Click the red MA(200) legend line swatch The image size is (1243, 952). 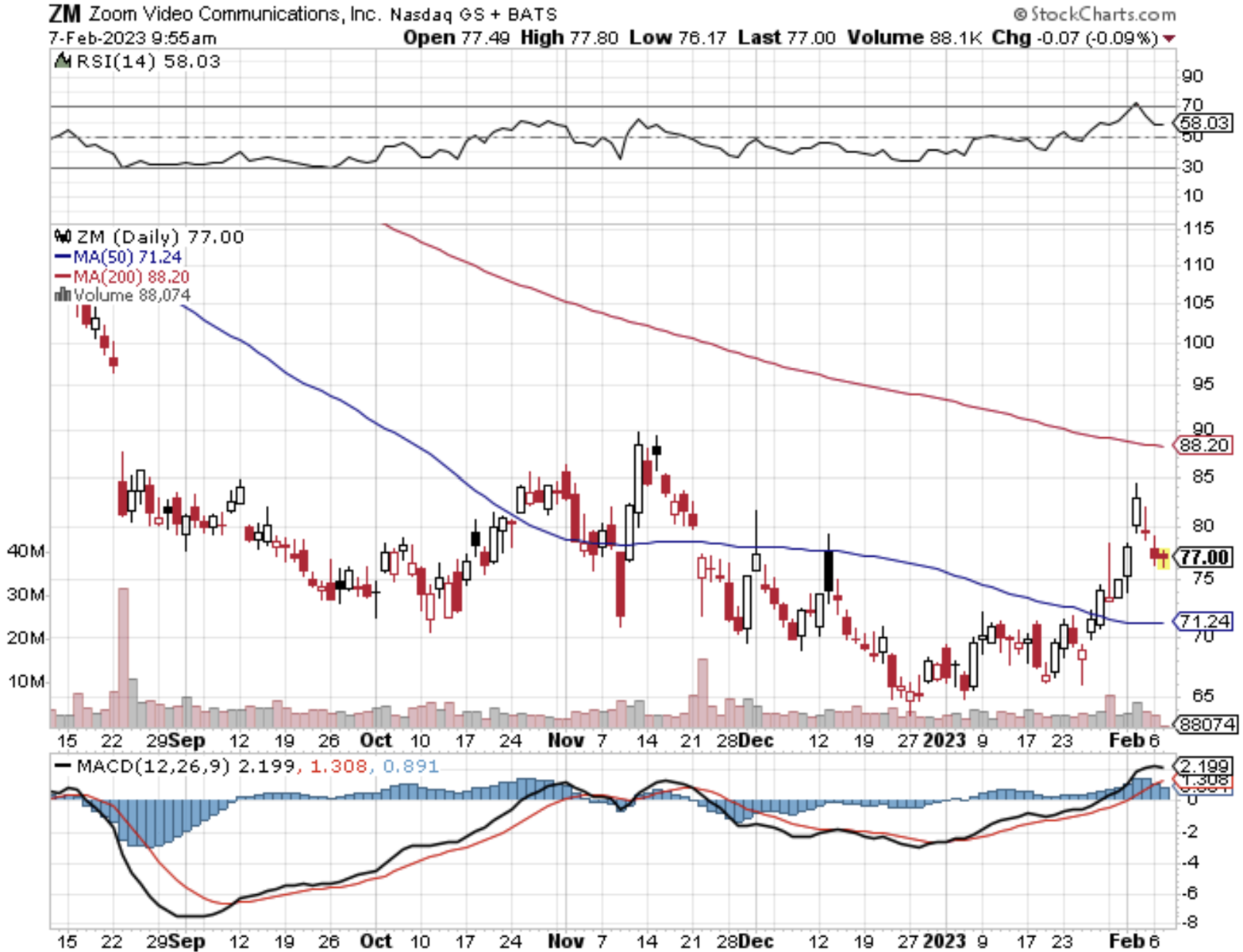(63, 277)
